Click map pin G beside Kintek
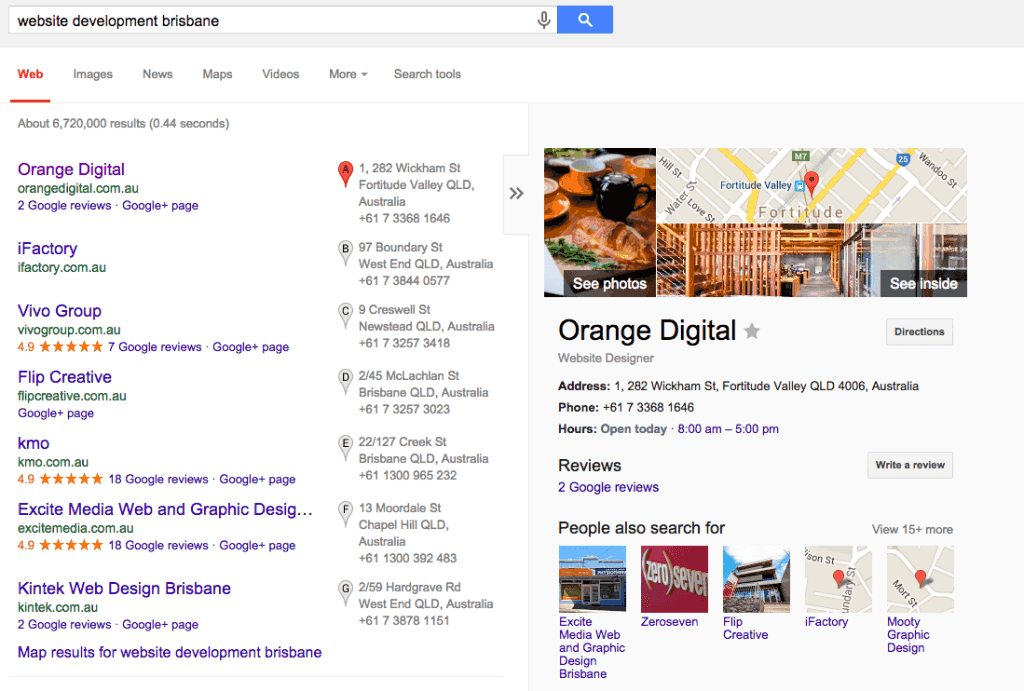1024x691 pixels. point(345,590)
